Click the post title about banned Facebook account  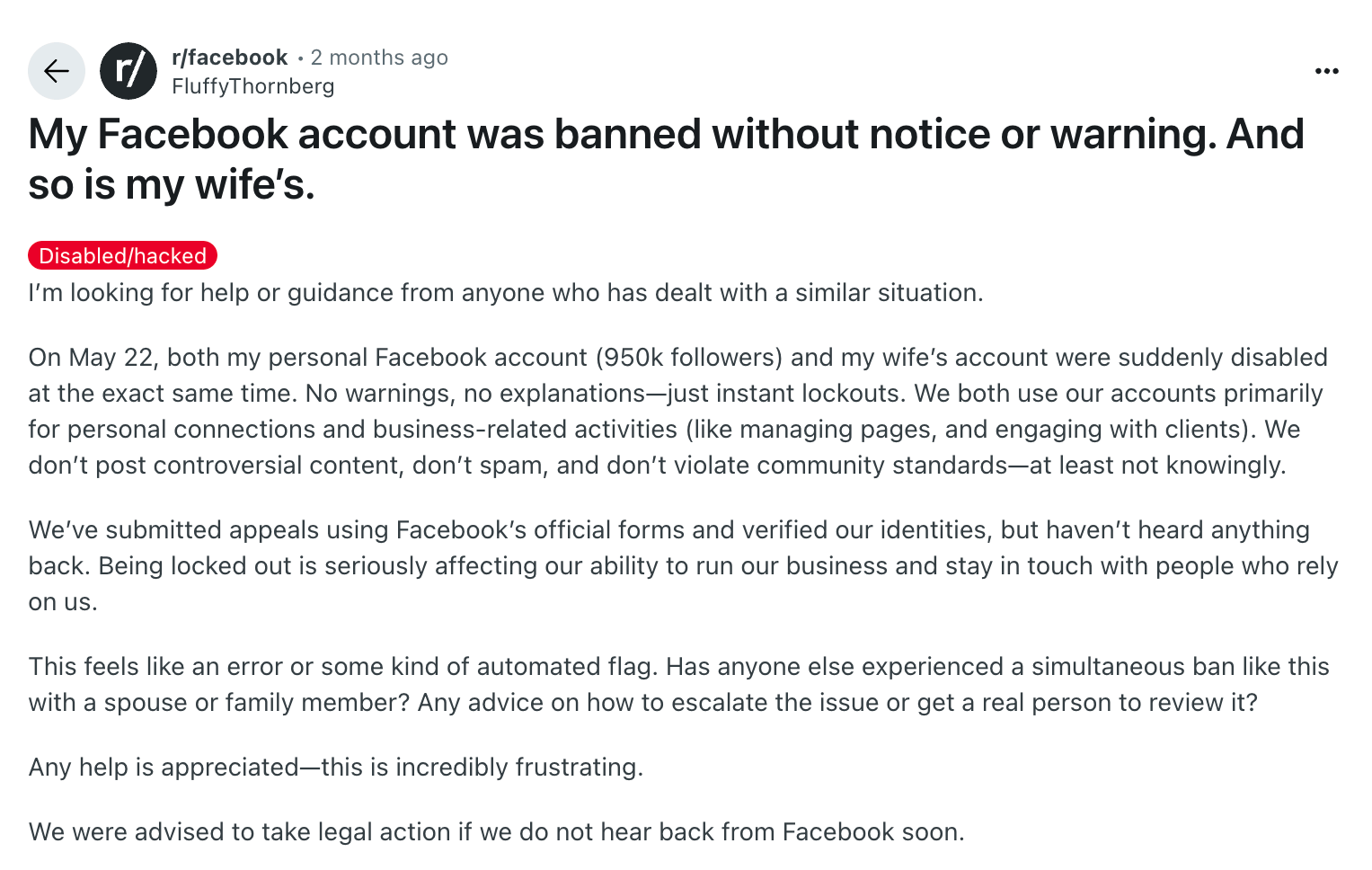[666, 159]
